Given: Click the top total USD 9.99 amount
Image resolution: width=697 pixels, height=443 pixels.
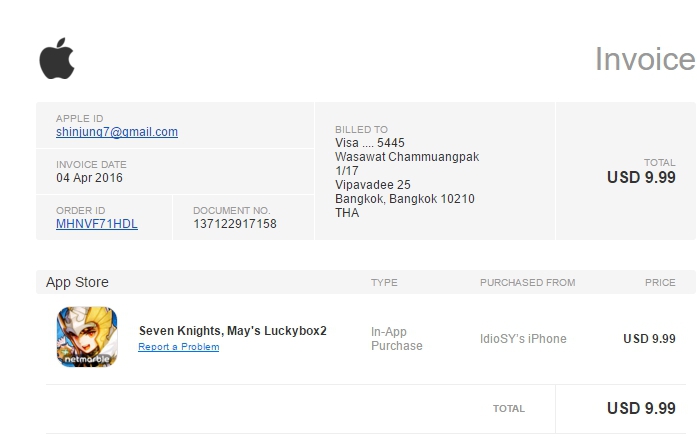Looking at the screenshot, I should click(x=641, y=177).
